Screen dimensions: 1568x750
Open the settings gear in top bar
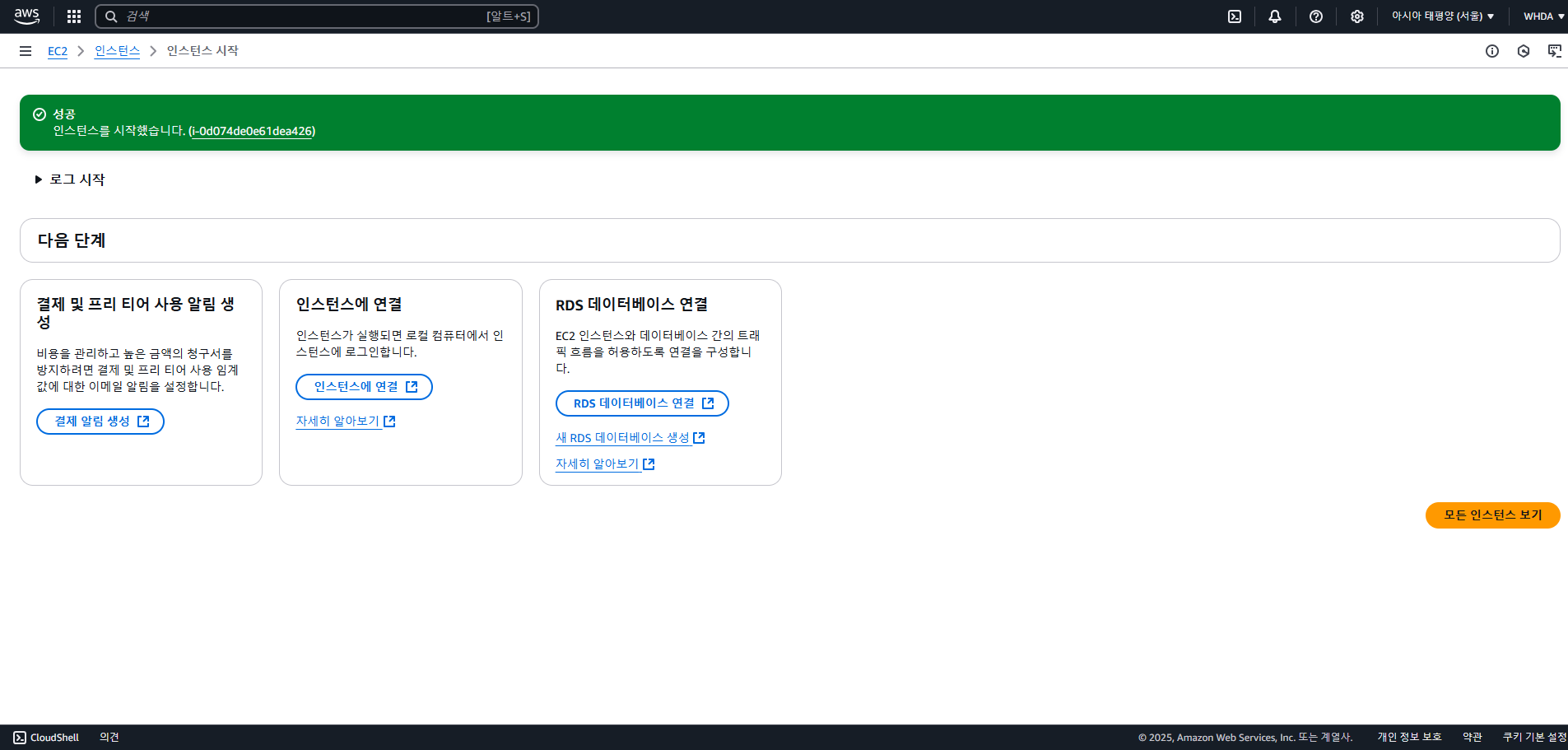coord(1357,16)
